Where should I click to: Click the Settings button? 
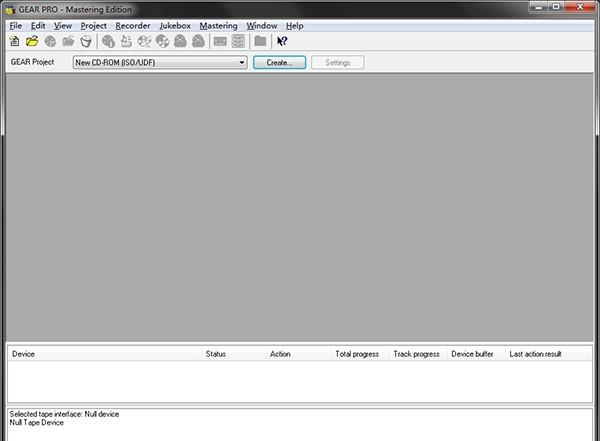pos(338,62)
